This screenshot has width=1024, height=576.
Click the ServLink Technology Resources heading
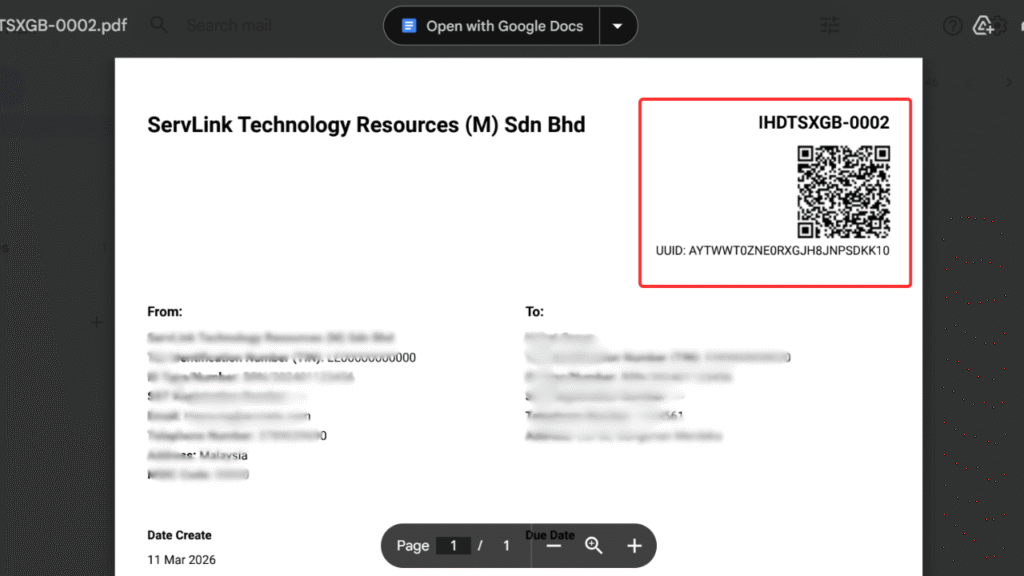point(366,125)
